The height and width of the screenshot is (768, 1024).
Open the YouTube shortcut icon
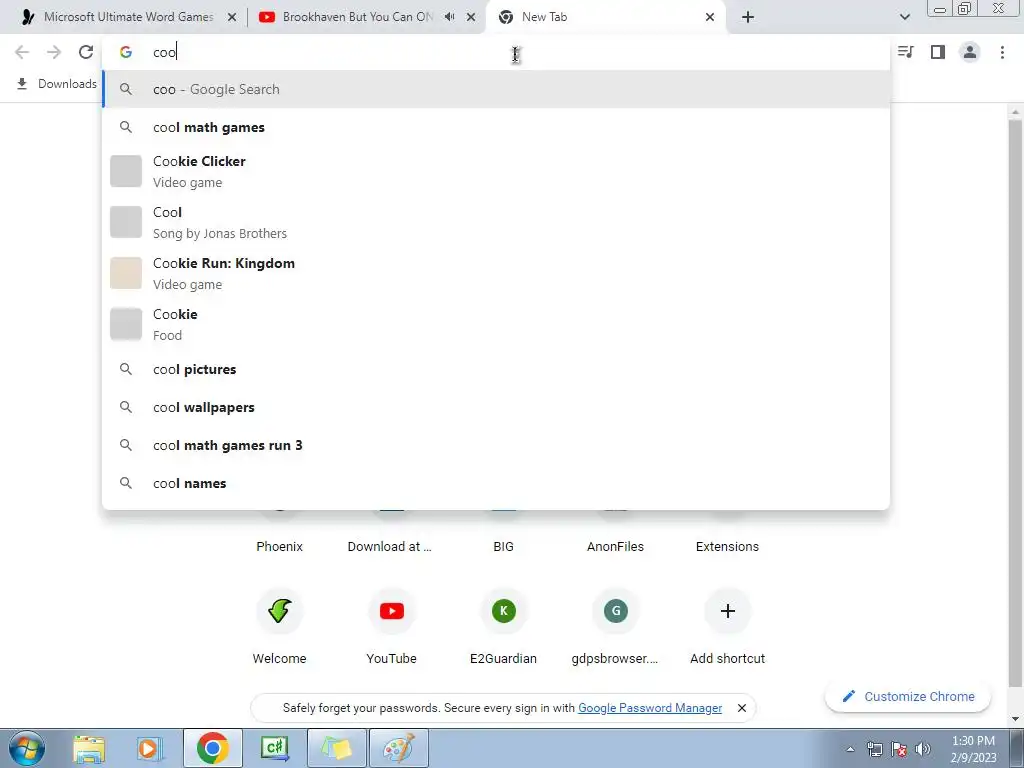tap(392, 611)
